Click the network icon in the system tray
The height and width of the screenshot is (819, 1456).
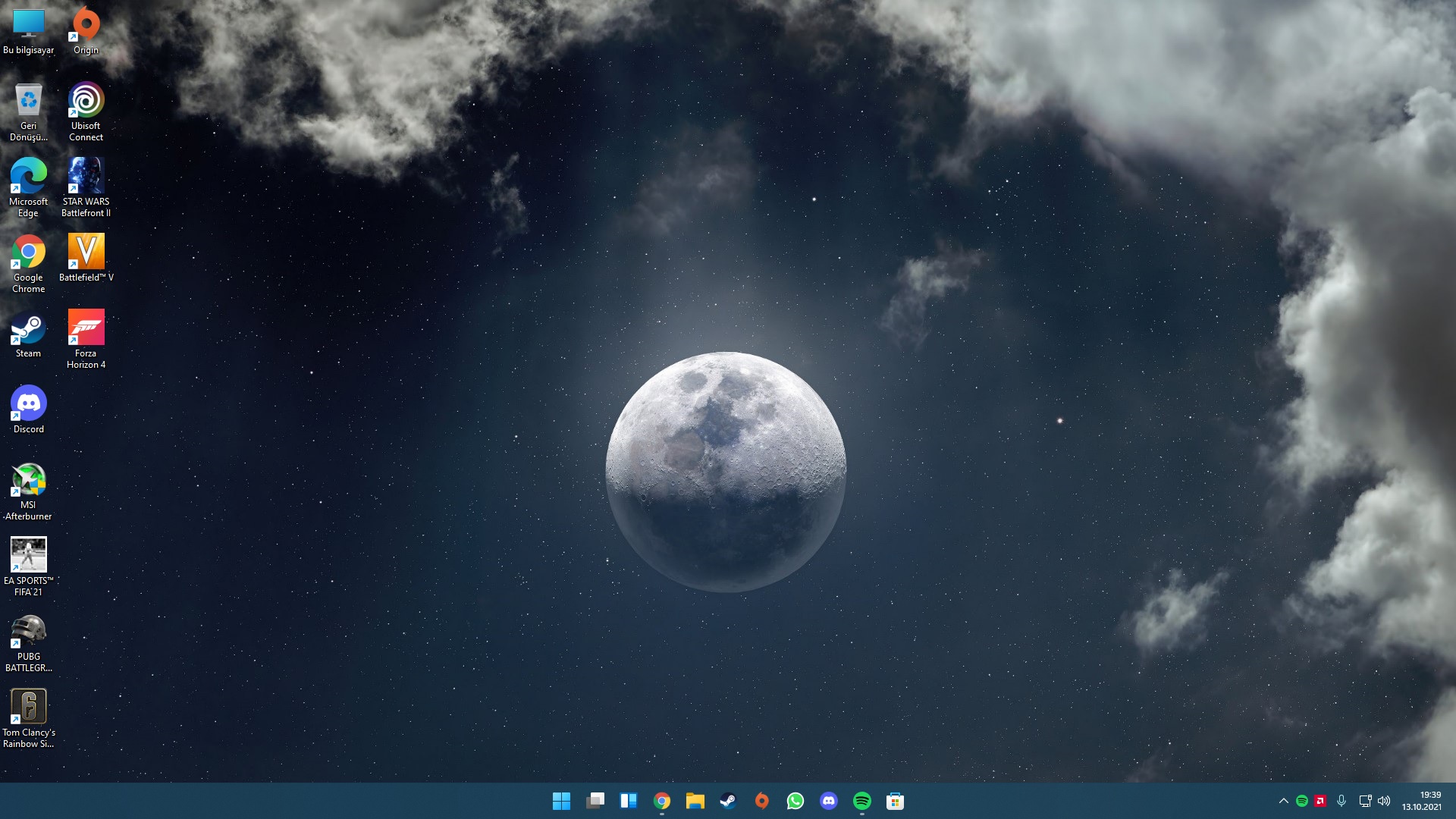1365,801
